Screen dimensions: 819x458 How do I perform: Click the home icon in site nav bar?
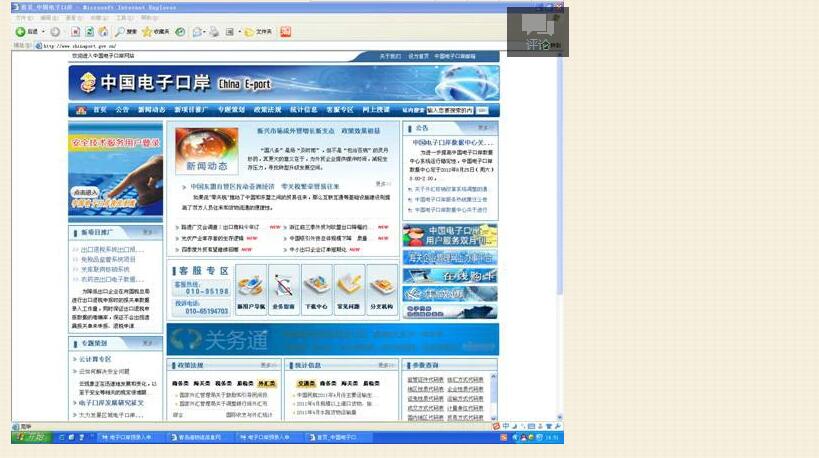click(81, 110)
